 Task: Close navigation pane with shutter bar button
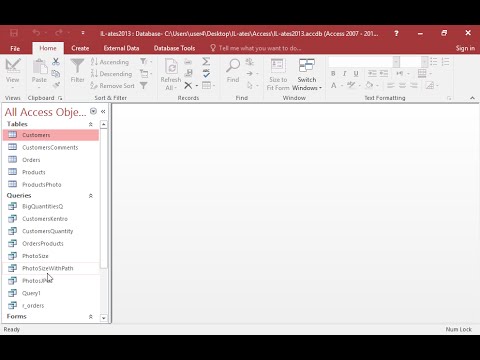click(x=103, y=112)
